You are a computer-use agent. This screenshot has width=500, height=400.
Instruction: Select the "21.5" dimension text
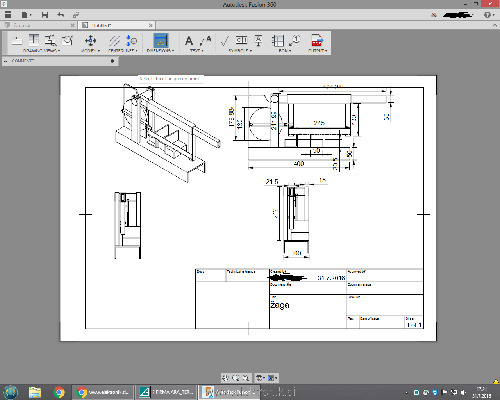[272, 181]
